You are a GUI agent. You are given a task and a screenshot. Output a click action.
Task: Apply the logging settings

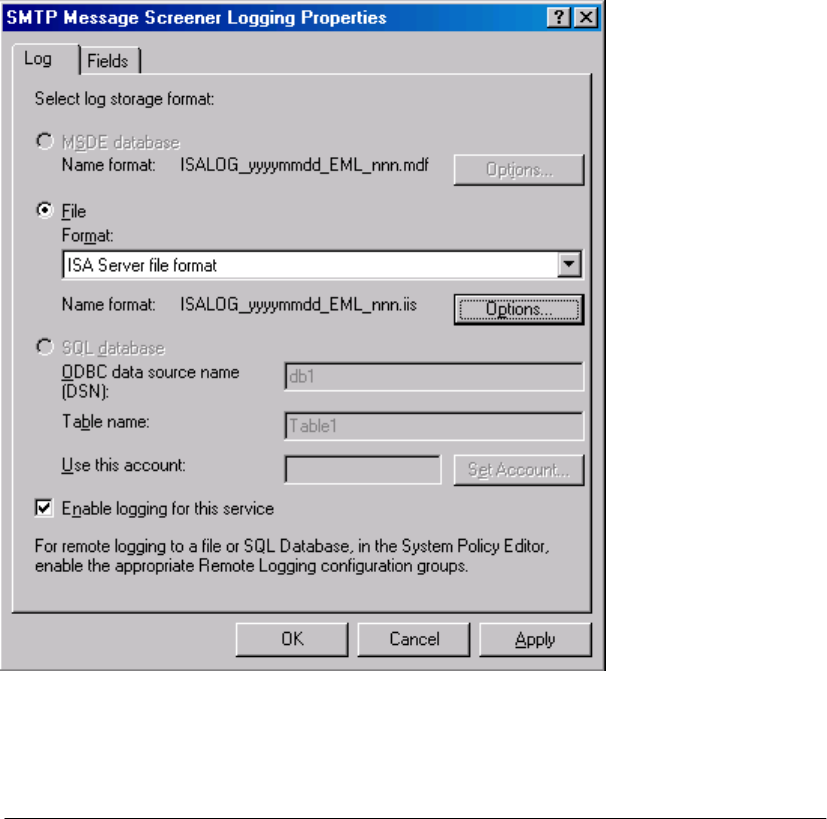coord(535,639)
